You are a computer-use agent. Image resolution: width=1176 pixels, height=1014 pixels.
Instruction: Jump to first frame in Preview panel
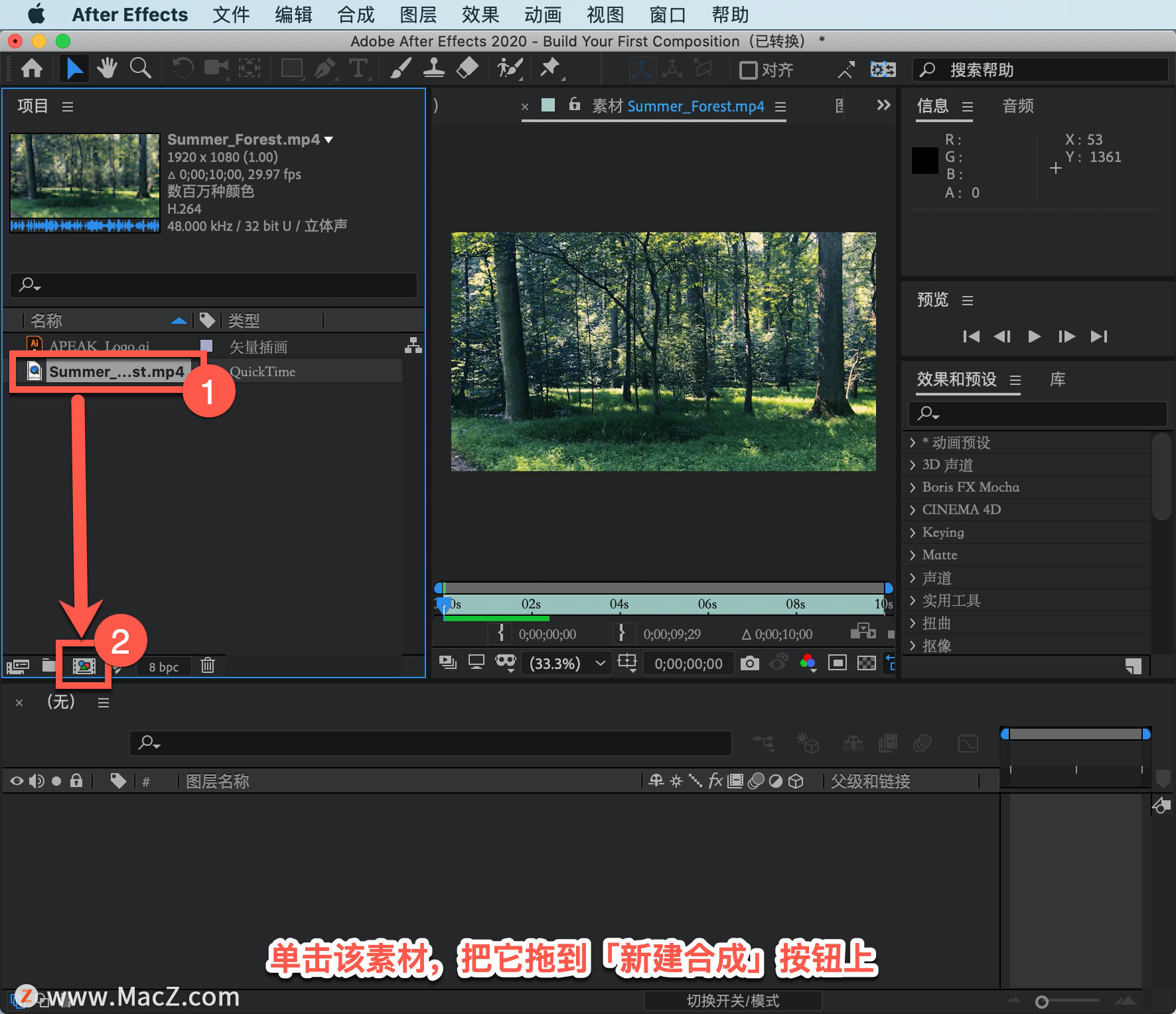(x=971, y=336)
